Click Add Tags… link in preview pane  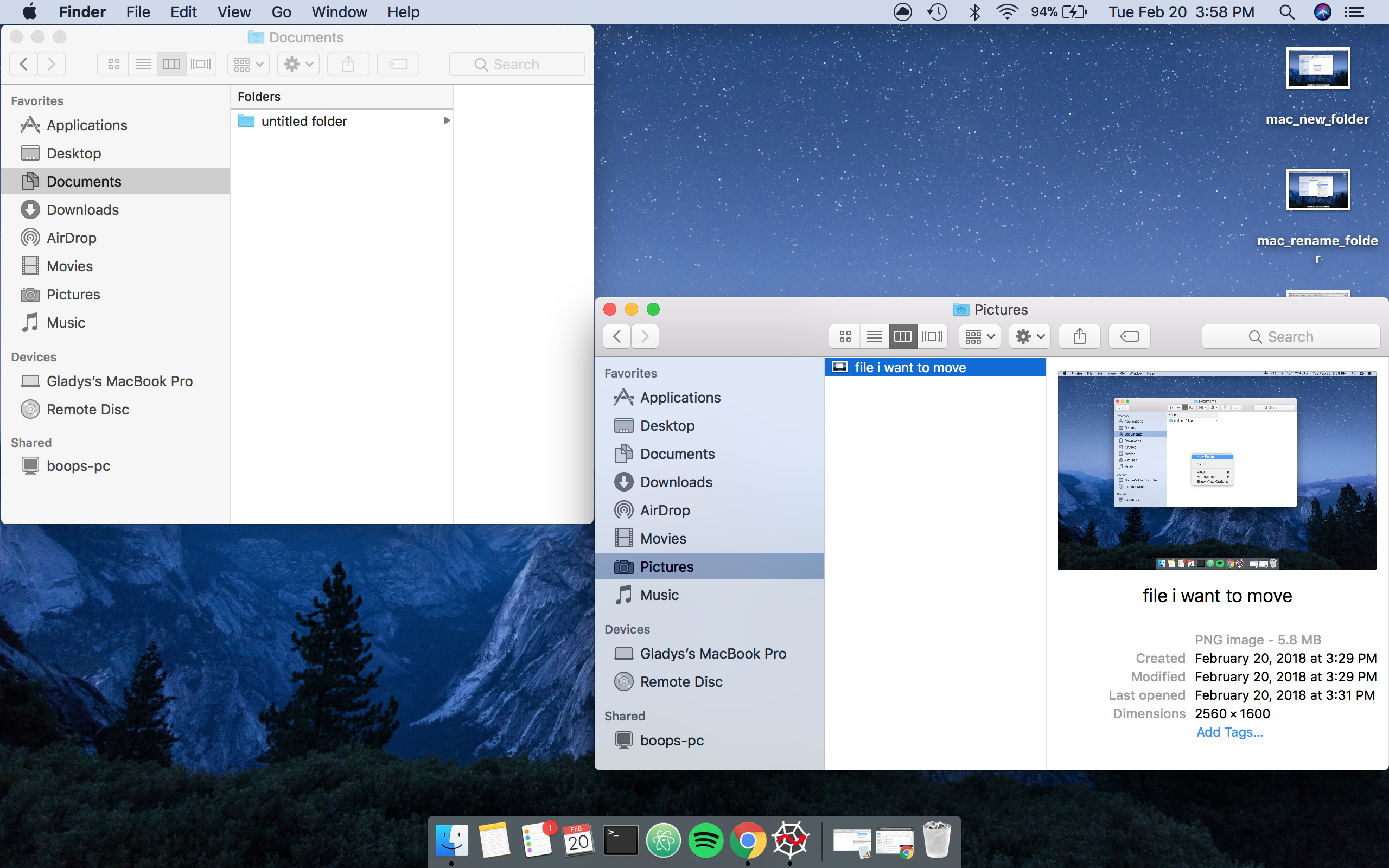click(1229, 732)
